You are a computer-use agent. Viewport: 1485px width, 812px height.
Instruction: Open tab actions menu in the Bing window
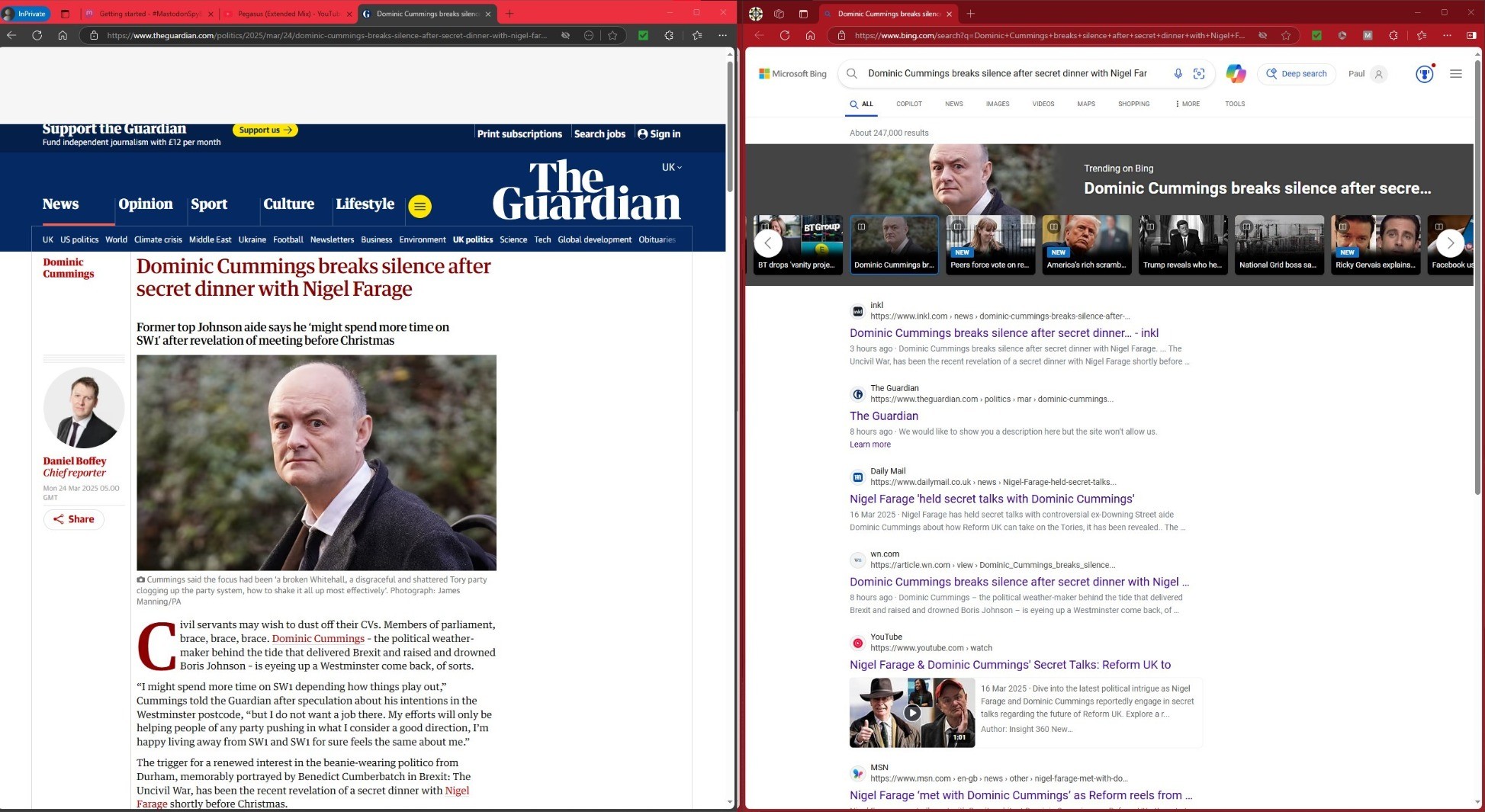click(x=803, y=14)
